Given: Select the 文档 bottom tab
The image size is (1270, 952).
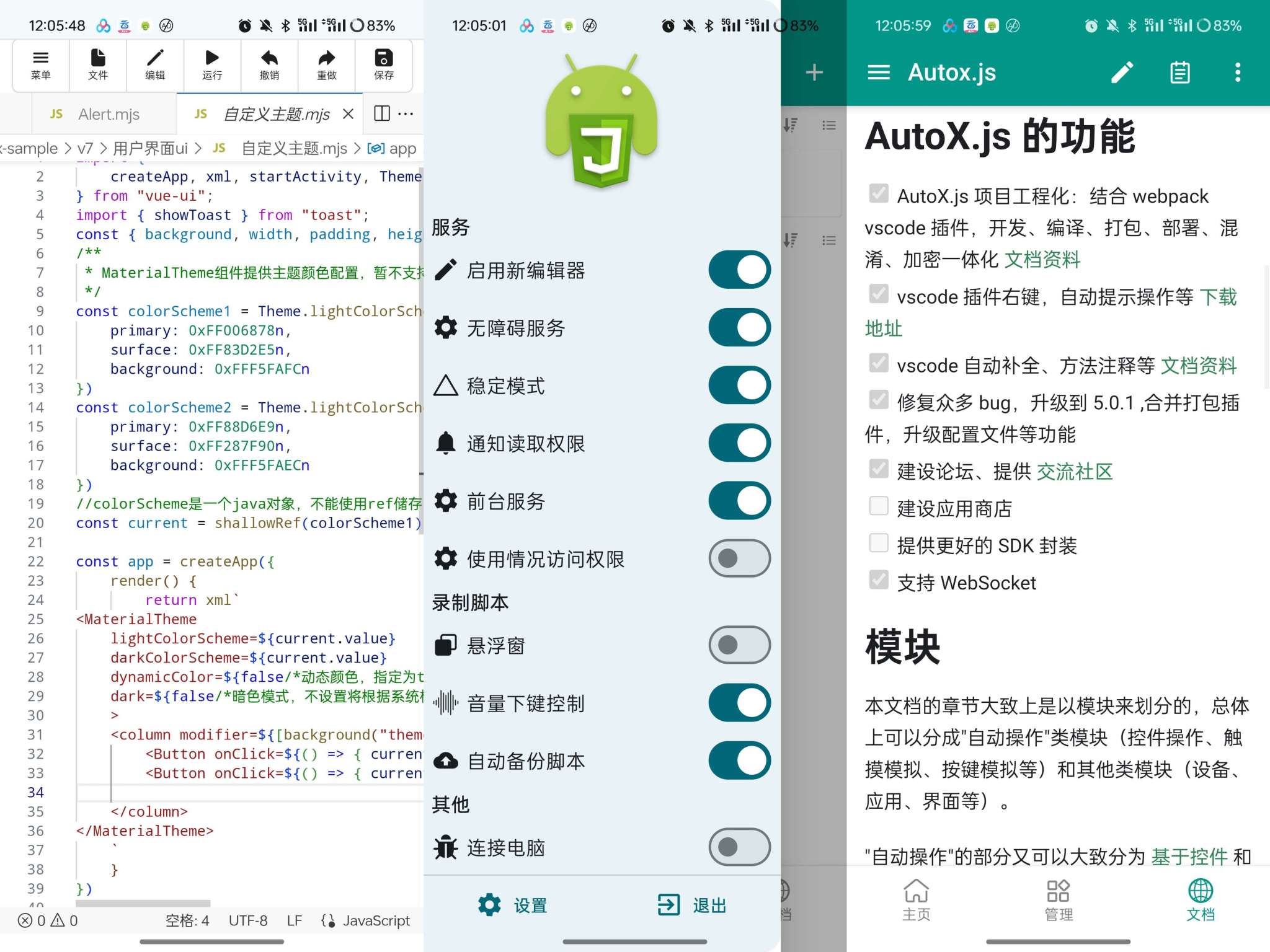Looking at the screenshot, I should [x=1201, y=900].
